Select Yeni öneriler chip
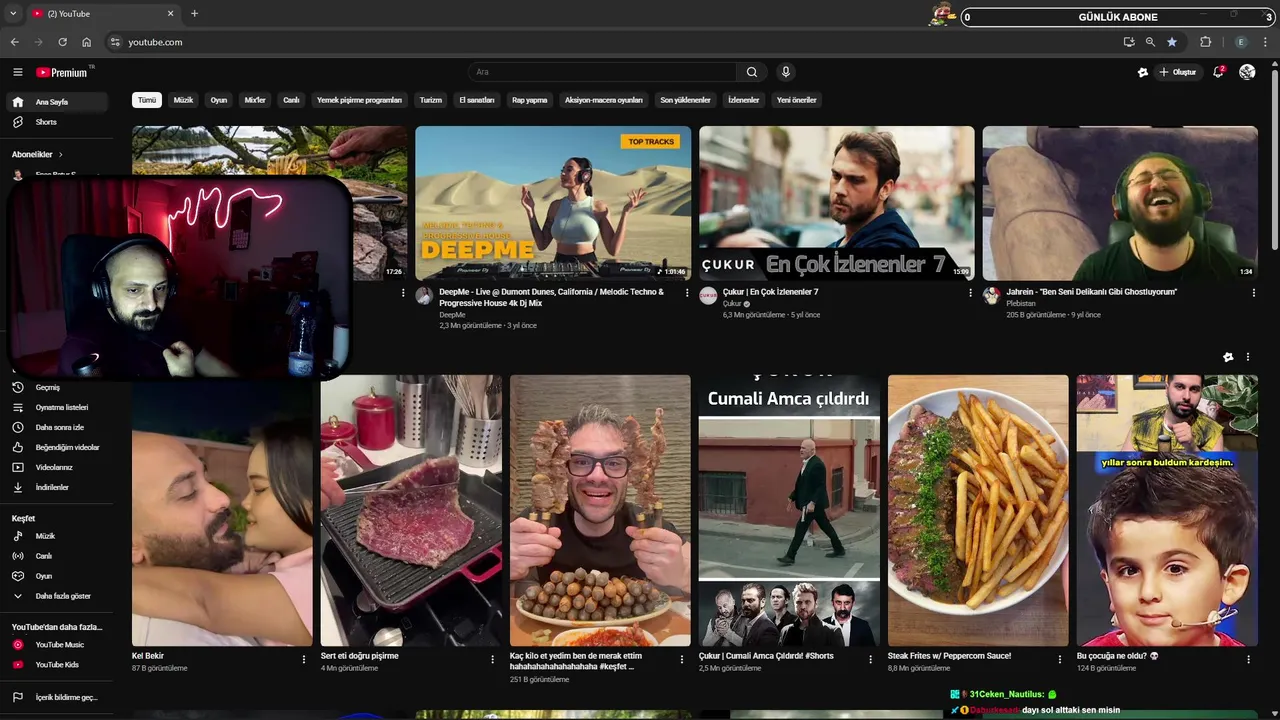The width and height of the screenshot is (1280, 720). pos(797,100)
